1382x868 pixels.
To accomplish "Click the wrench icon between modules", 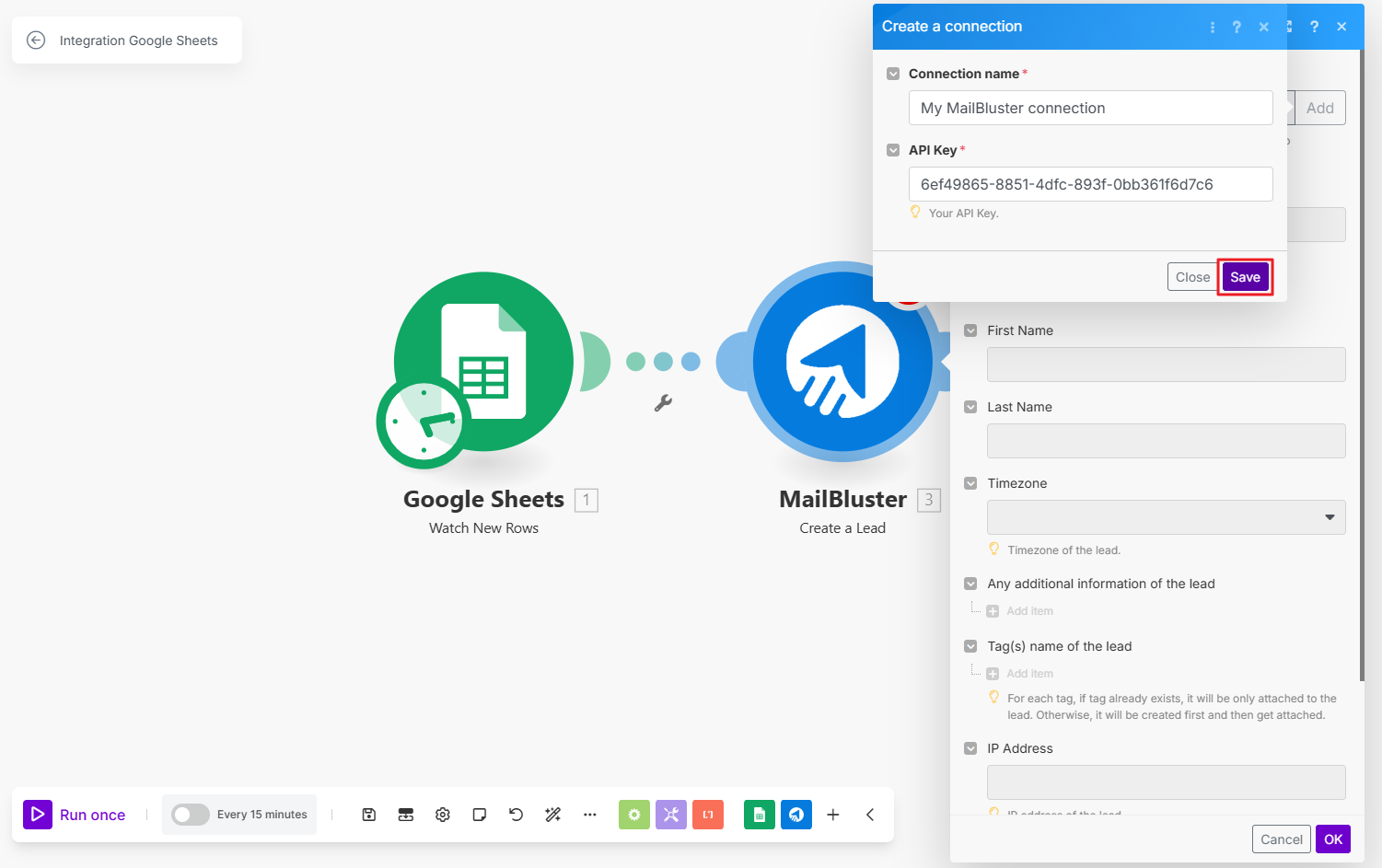I will pyautogui.click(x=663, y=403).
